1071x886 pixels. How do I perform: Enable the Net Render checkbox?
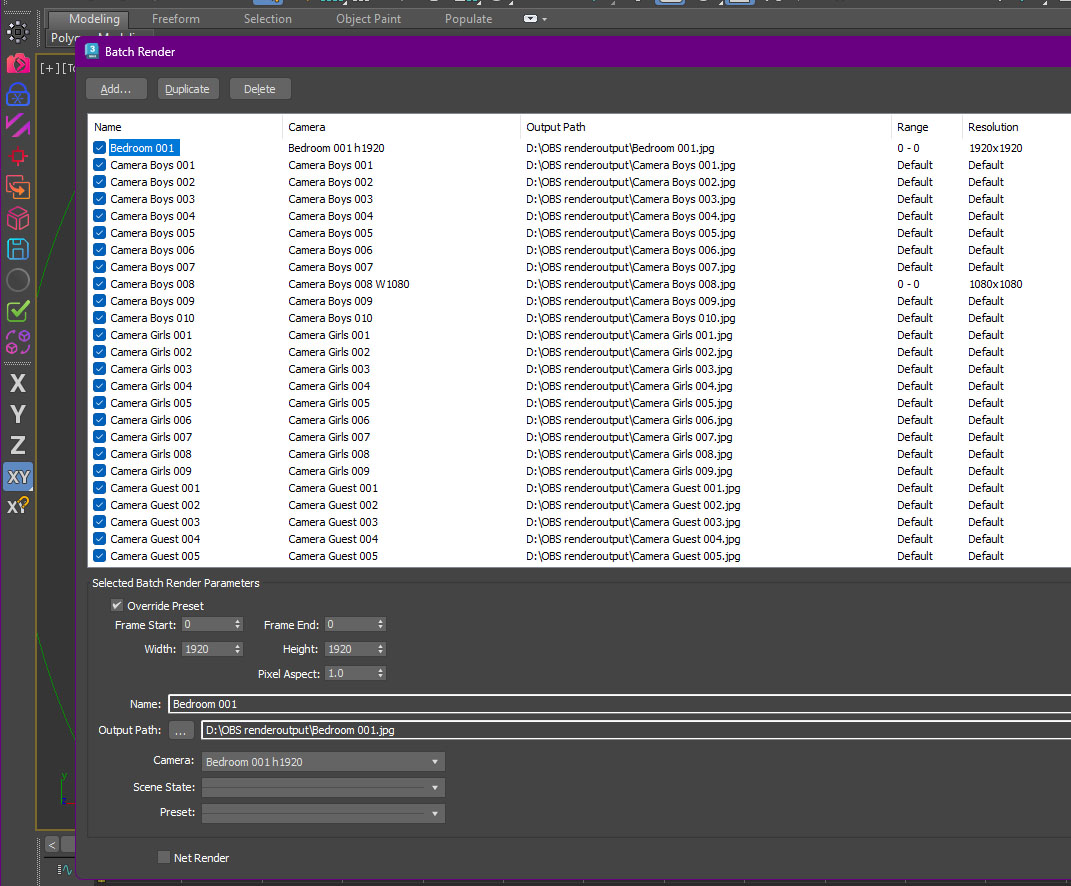164,857
